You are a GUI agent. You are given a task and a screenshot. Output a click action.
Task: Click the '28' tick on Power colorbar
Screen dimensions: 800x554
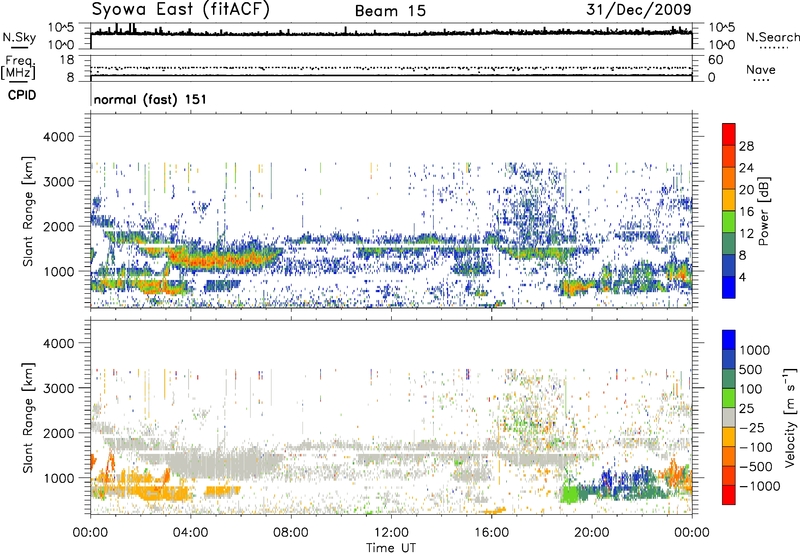tap(746, 146)
